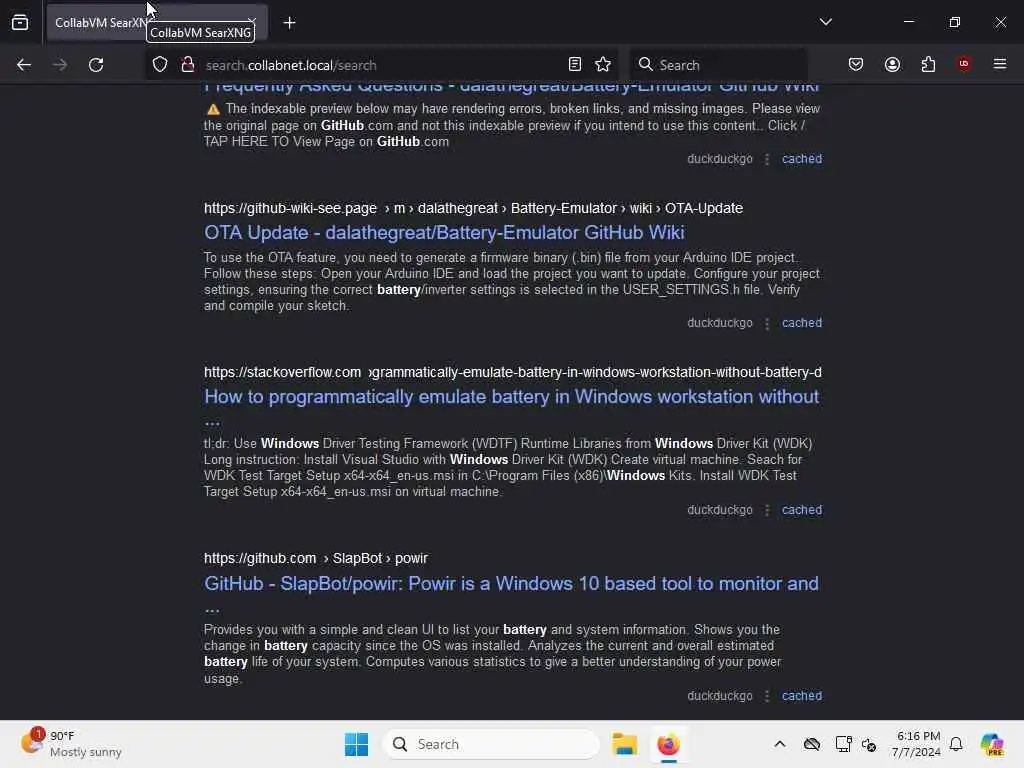The height and width of the screenshot is (768, 1024).
Task: Show hidden system tray icons
Action: pyautogui.click(x=780, y=744)
